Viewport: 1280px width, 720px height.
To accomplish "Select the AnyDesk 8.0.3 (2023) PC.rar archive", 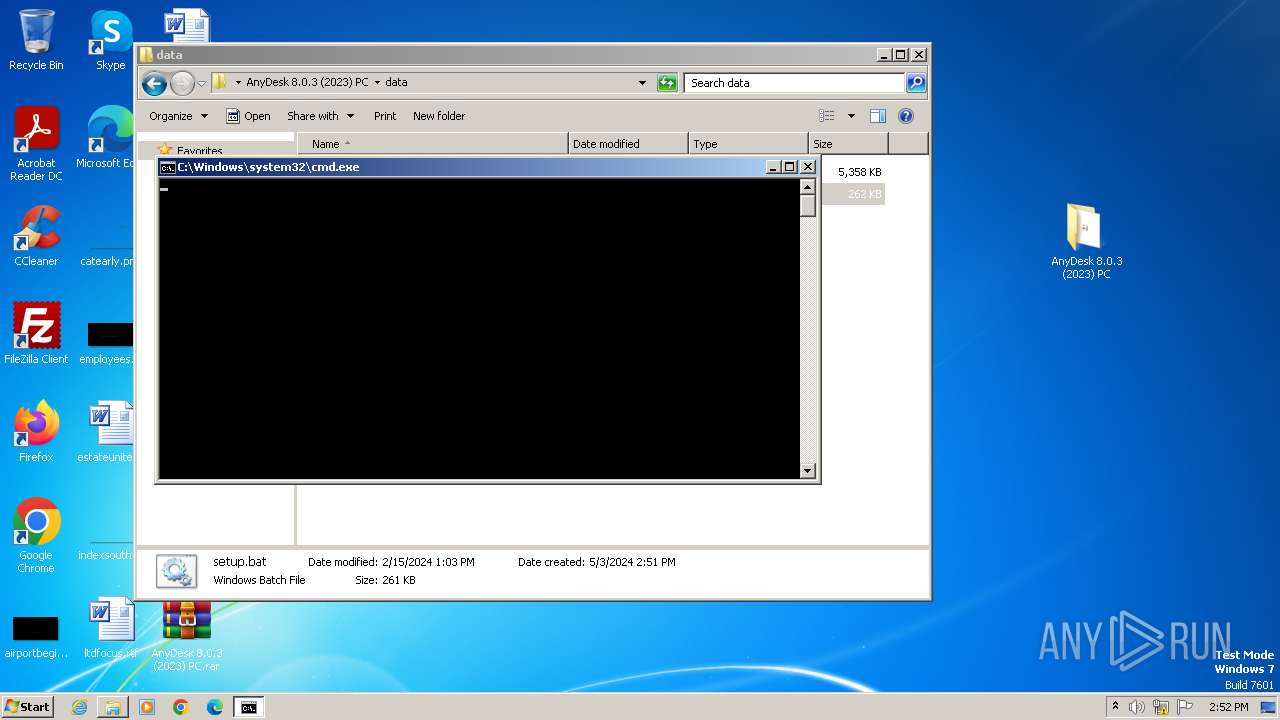I will coord(187,637).
